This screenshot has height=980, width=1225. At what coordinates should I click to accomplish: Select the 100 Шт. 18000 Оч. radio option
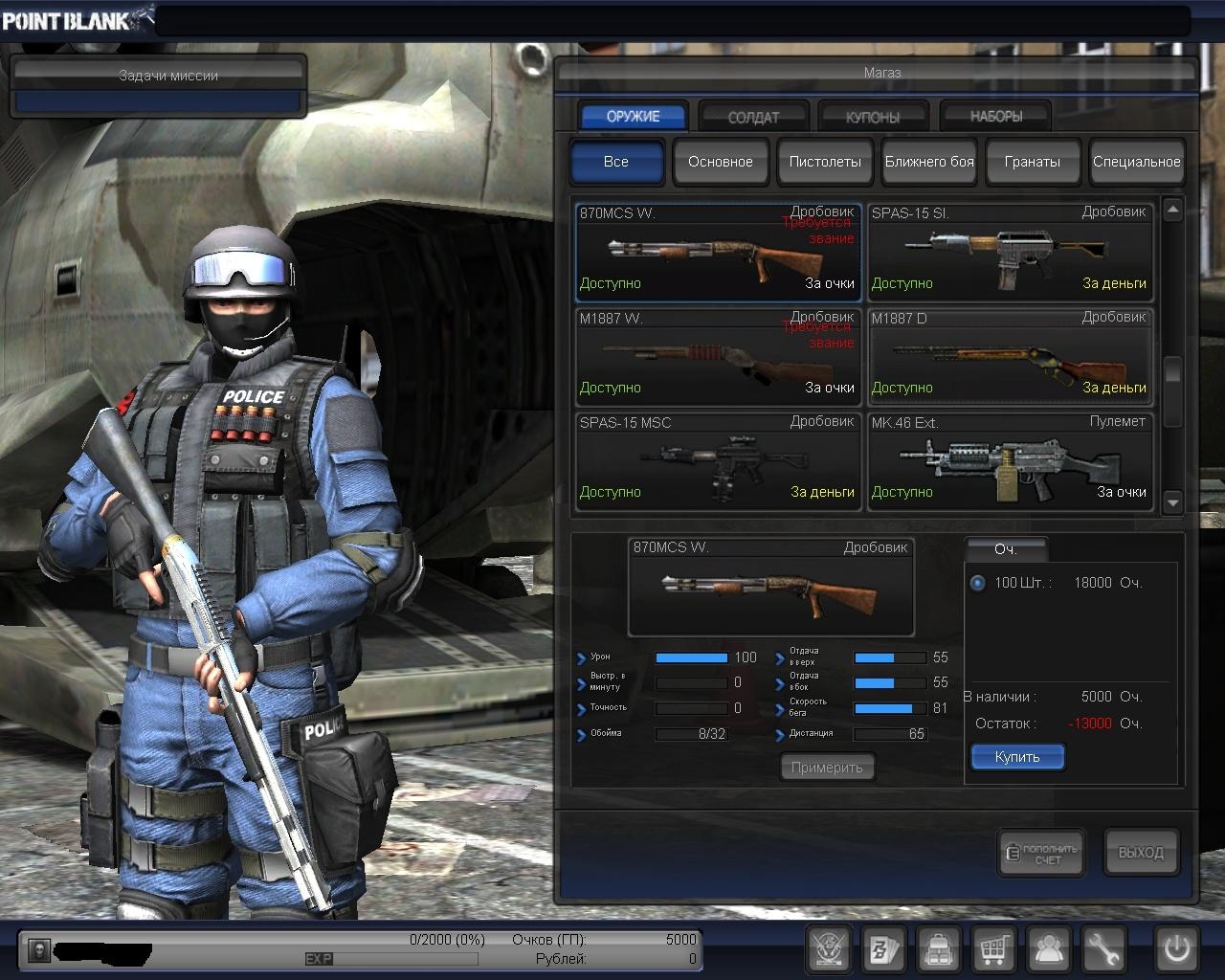(x=977, y=583)
